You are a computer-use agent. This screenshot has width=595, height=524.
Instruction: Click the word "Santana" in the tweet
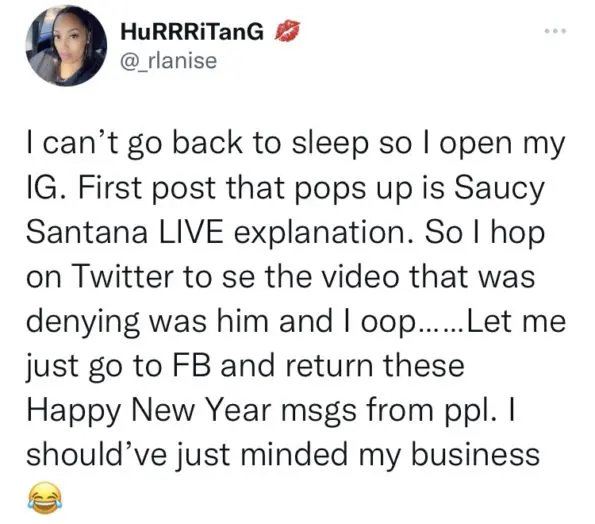[x=87, y=232]
